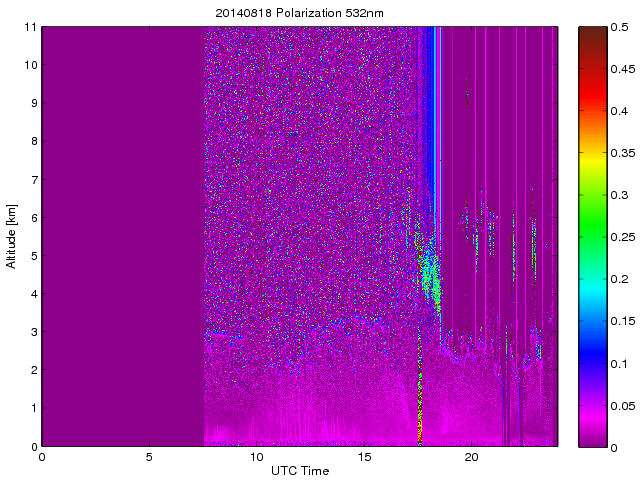Click the y-axis tick label 7
Screen dimensions: 640x480
pos(33,179)
